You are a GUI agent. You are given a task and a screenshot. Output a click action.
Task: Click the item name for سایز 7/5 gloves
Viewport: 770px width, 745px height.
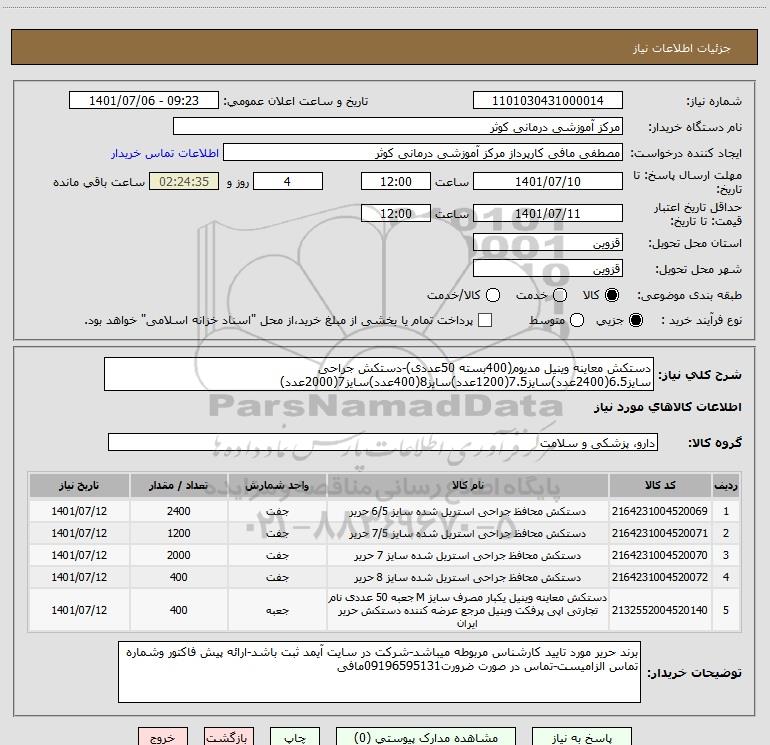pos(468,533)
